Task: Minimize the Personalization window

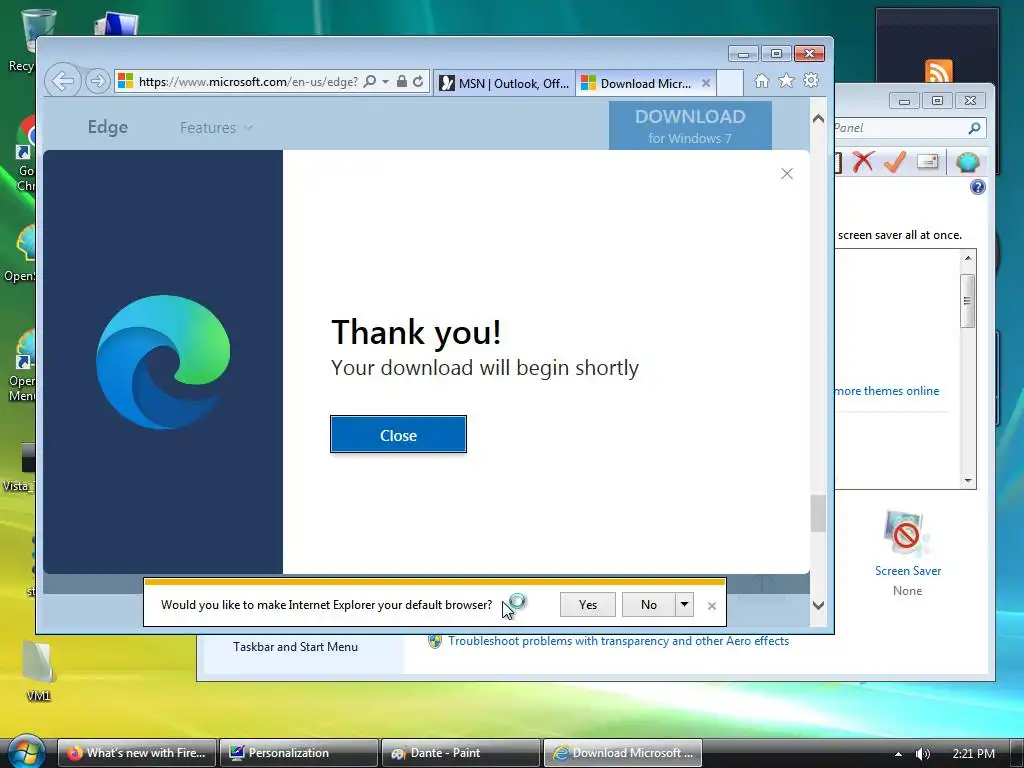Action: pos(904,101)
